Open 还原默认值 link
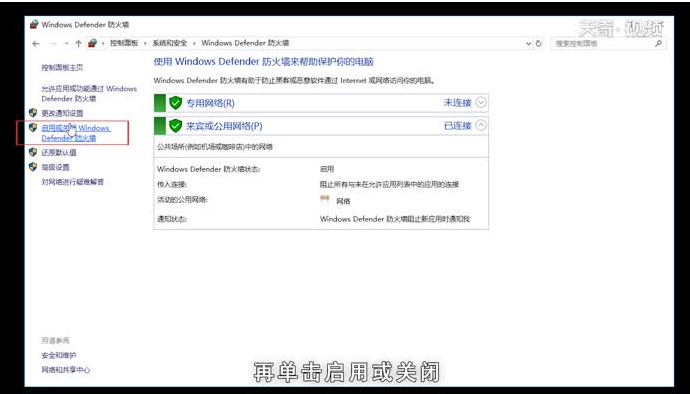690x394 pixels. coord(59,152)
